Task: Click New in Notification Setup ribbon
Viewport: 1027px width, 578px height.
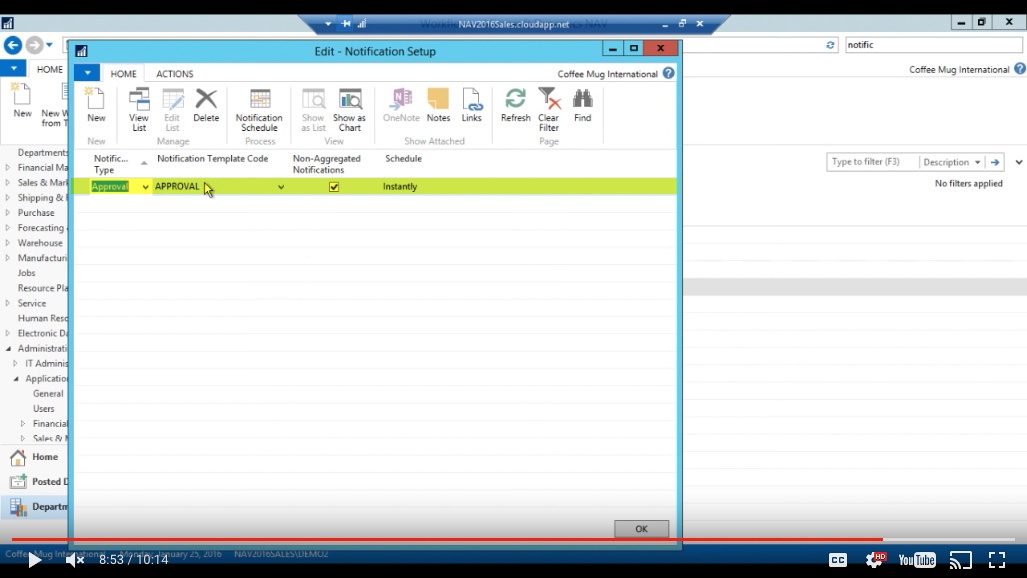Action: tap(96, 105)
